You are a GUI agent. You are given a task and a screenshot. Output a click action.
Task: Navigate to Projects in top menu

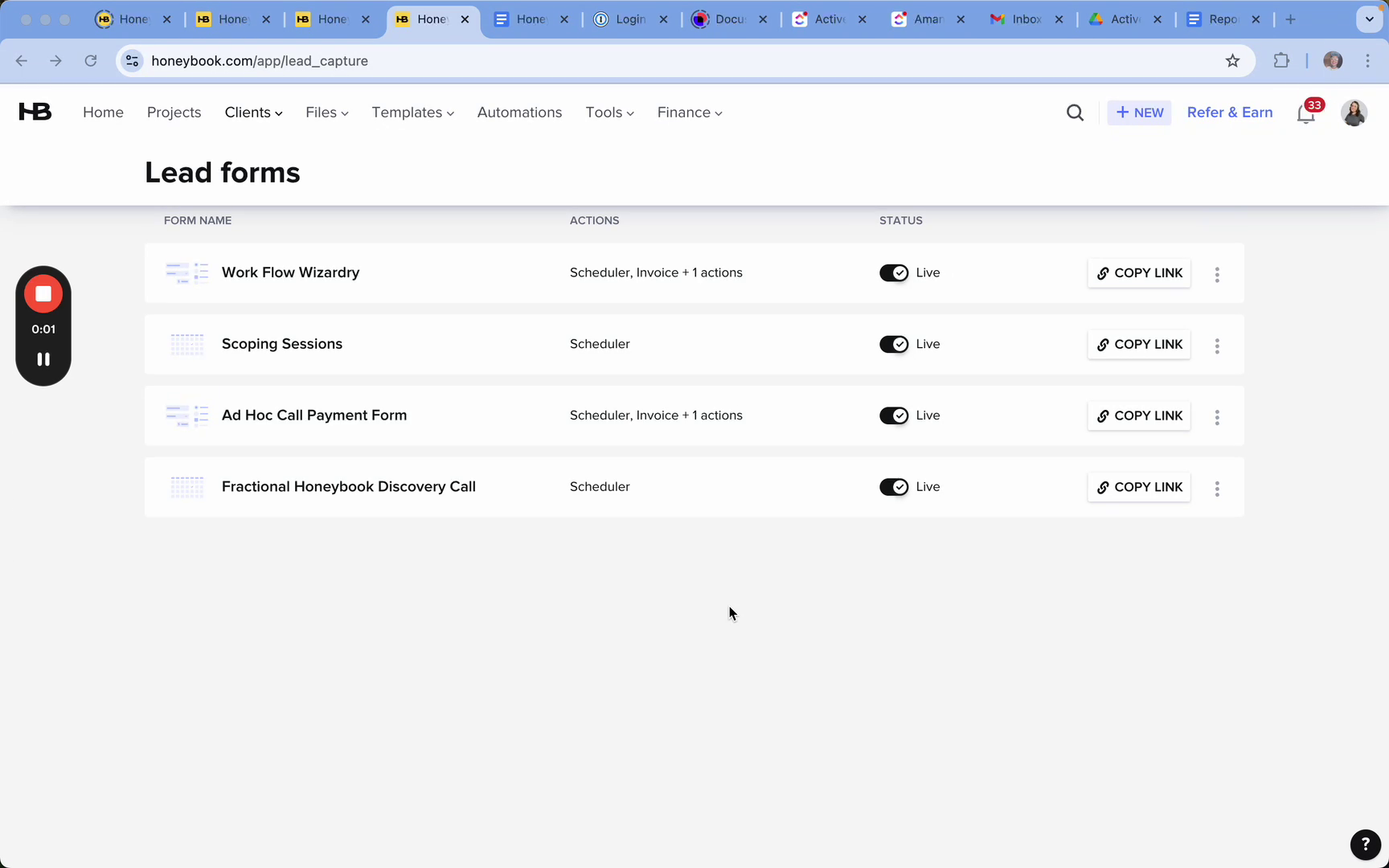[174, 113]
